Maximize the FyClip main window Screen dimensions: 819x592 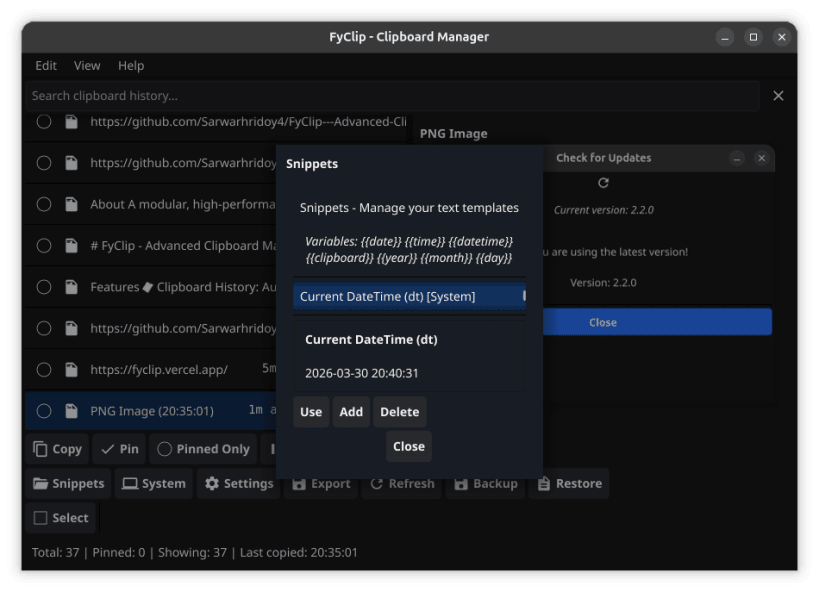tap(753, 37)
